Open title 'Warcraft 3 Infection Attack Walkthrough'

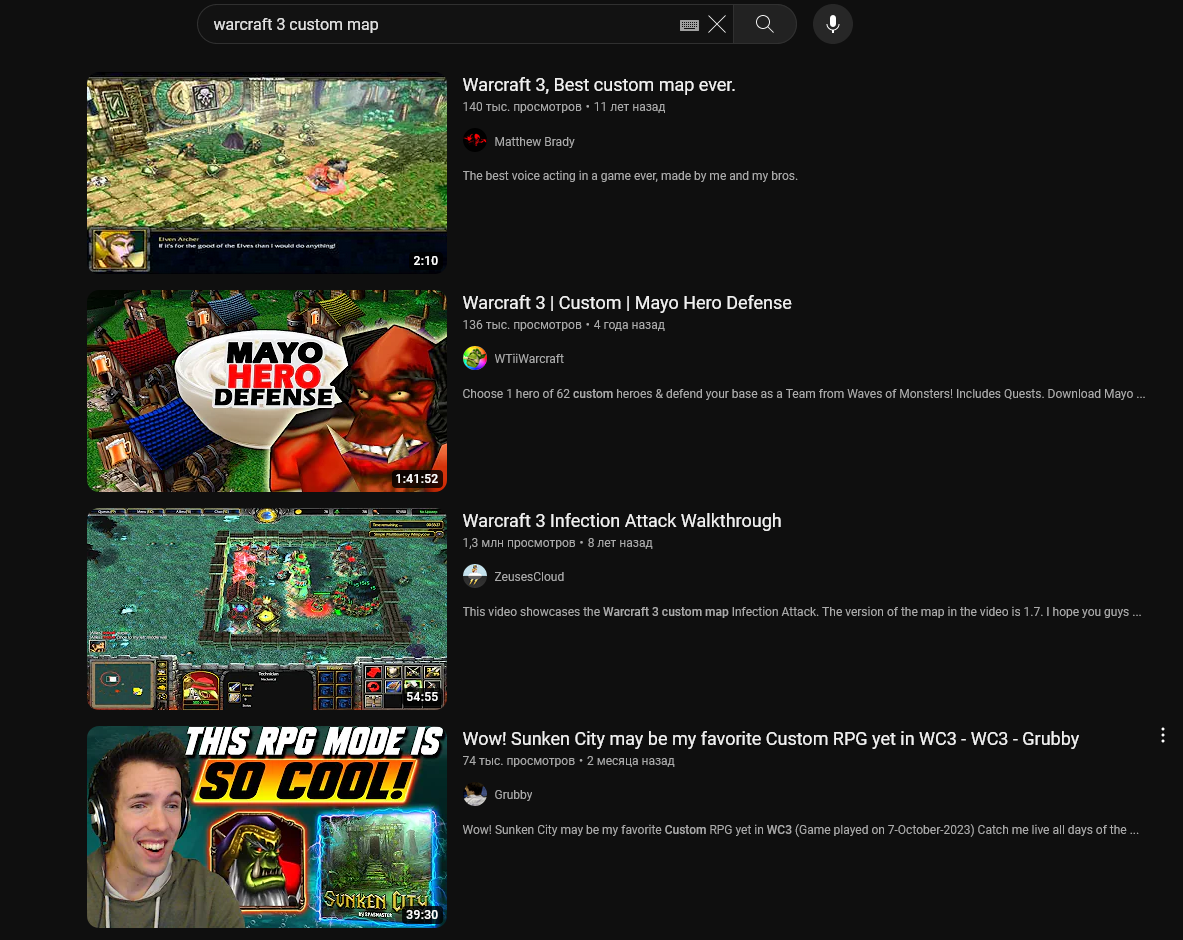[622, 521]
